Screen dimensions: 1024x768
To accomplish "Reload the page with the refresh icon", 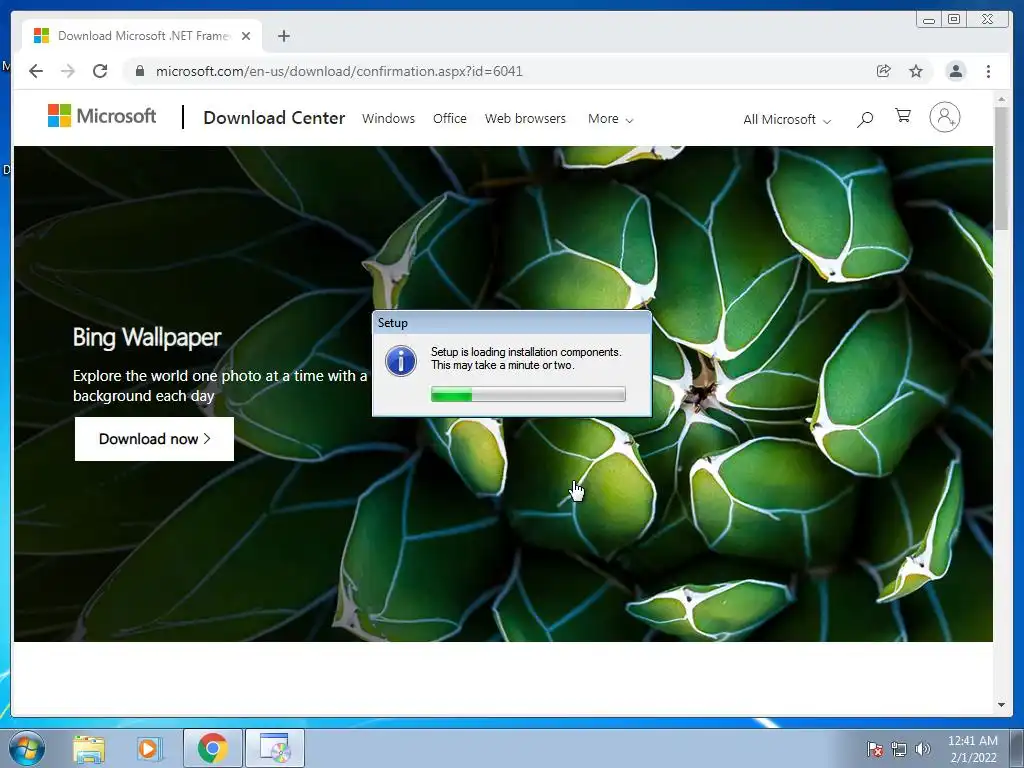I will coord(100,71).
